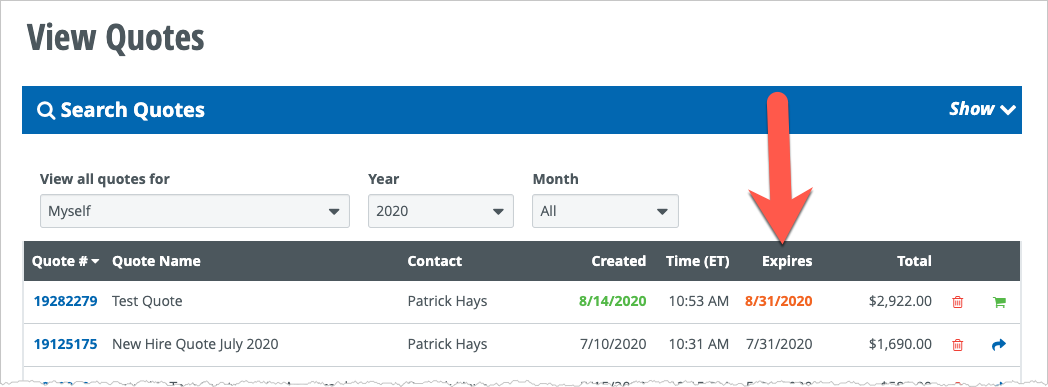Open the Year dropdown showing 2020

click(440, 211)
